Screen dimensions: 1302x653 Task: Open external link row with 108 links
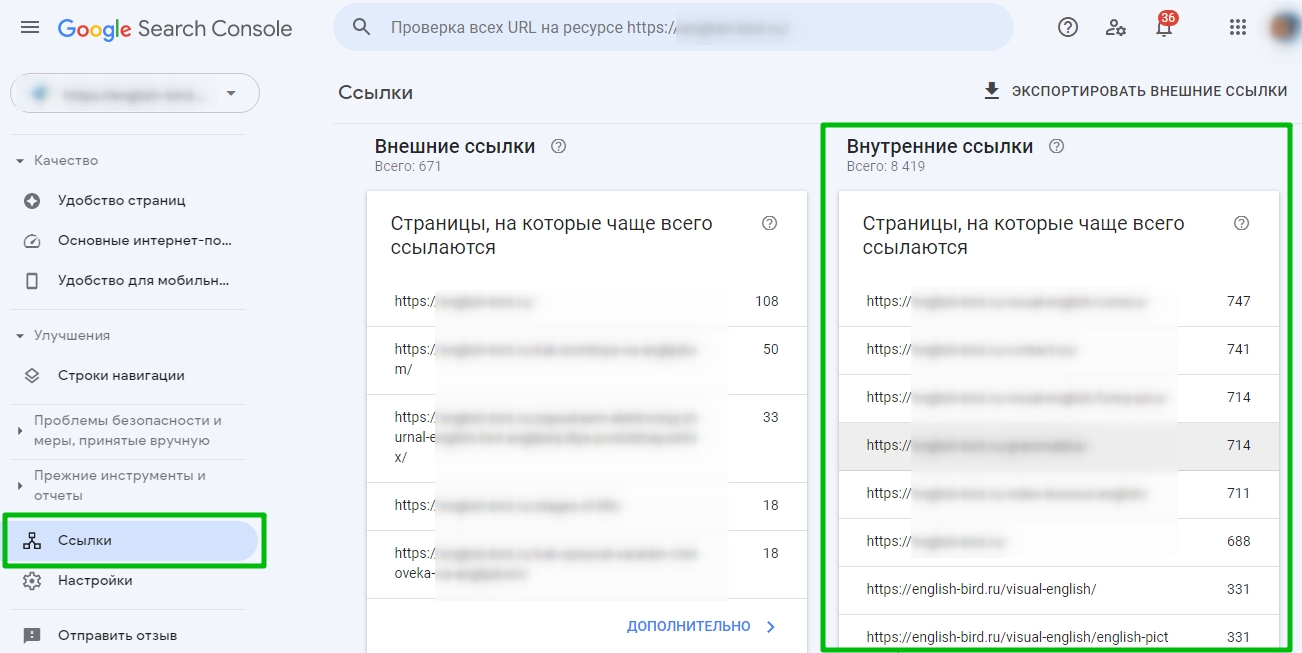(586, 301)
